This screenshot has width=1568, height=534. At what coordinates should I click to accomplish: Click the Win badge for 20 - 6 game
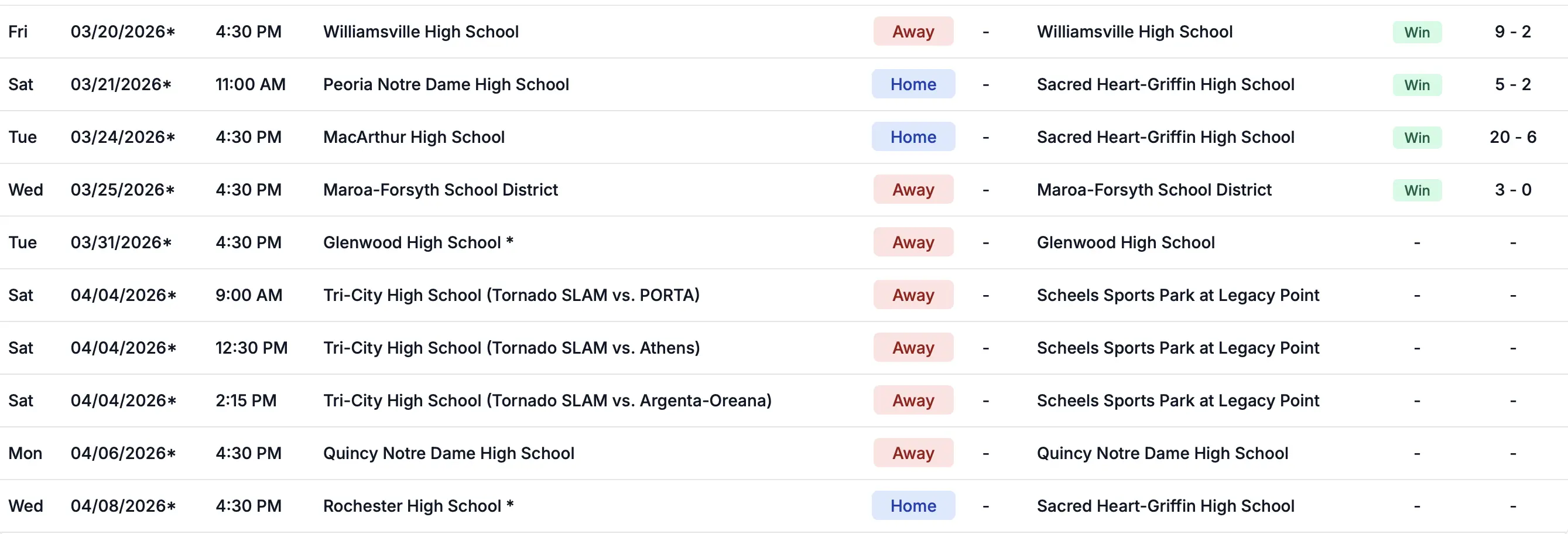point(1416,138)
